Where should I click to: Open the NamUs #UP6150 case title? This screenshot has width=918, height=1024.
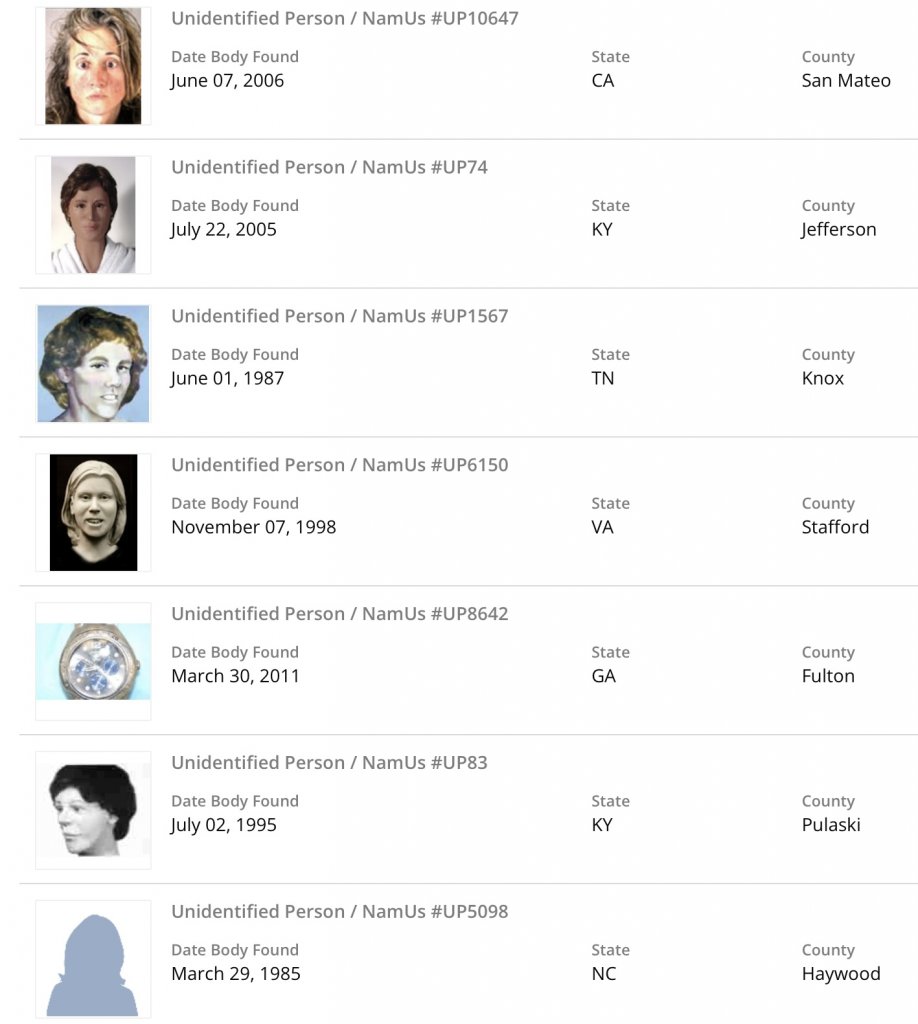point(339,465)
